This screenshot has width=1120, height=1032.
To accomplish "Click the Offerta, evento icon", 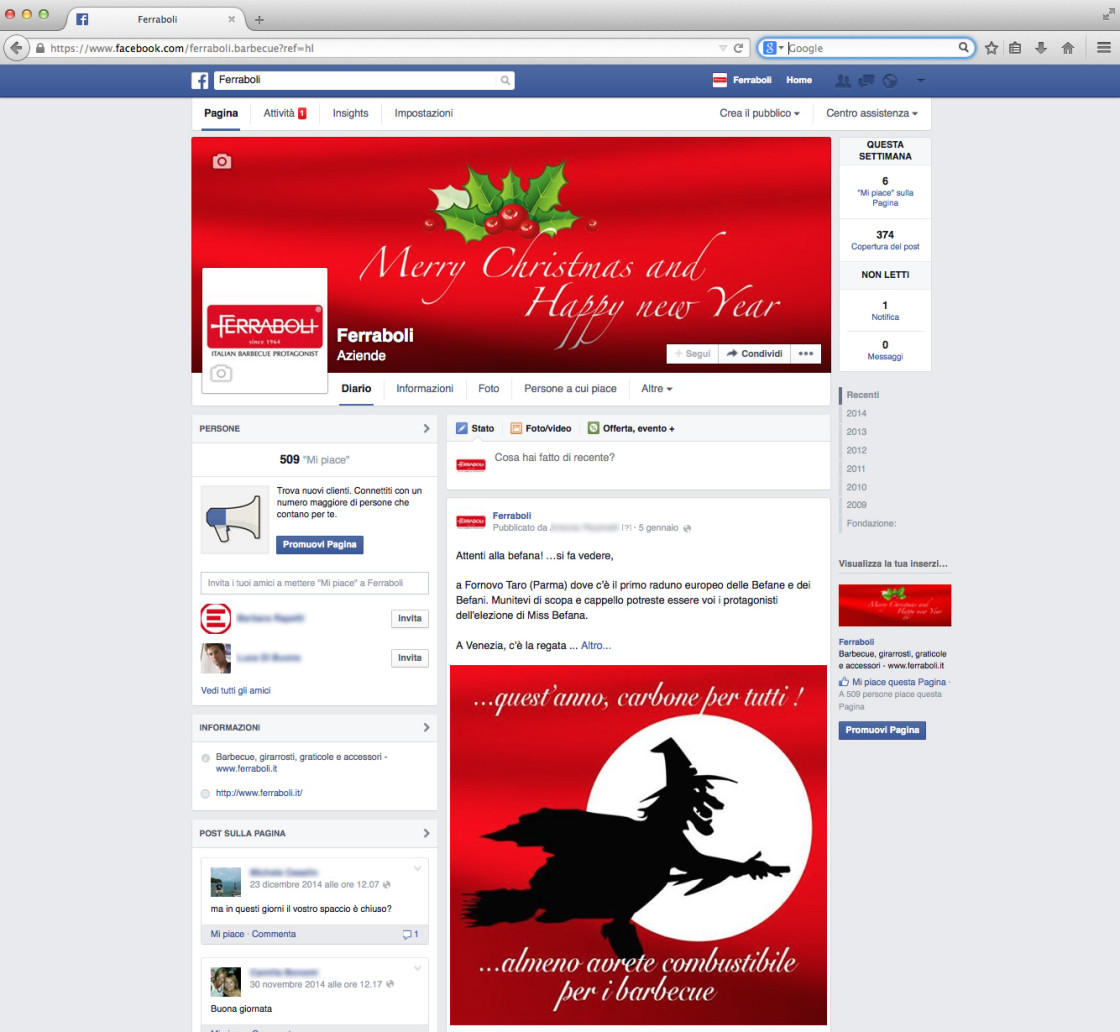I will pos(594,429).
